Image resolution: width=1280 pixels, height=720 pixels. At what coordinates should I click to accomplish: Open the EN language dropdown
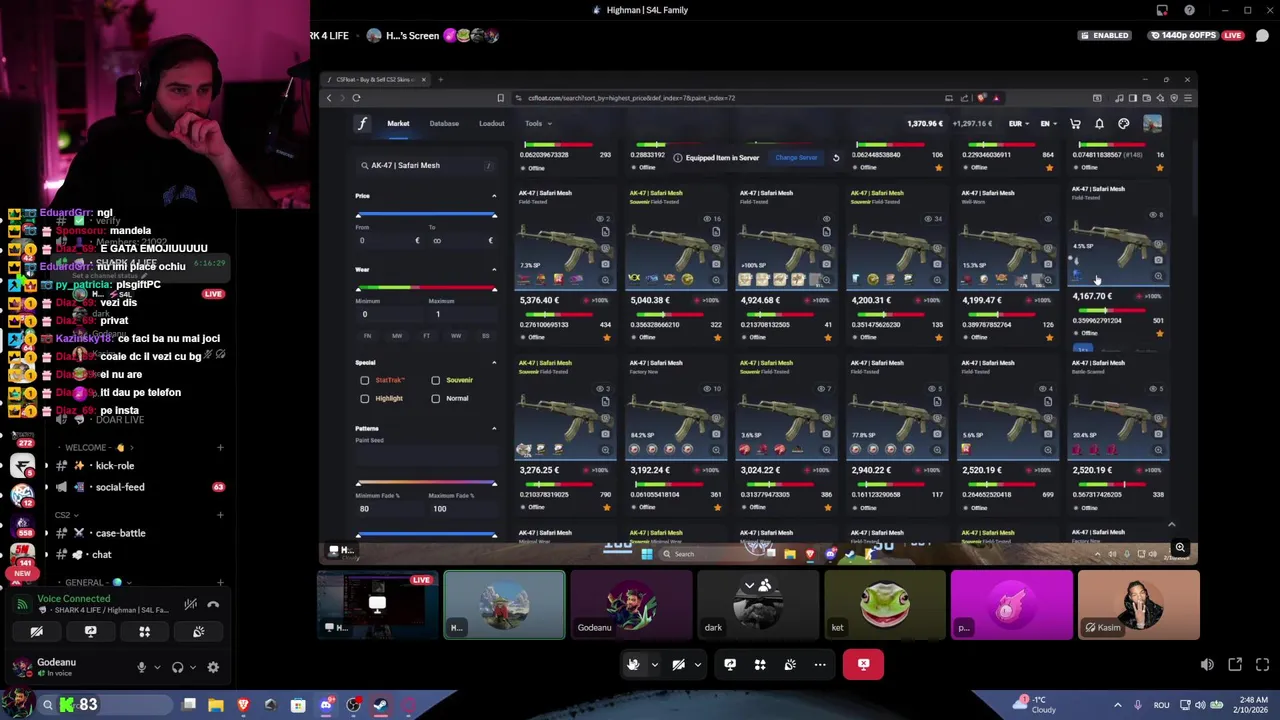[x=1049, y=124]
